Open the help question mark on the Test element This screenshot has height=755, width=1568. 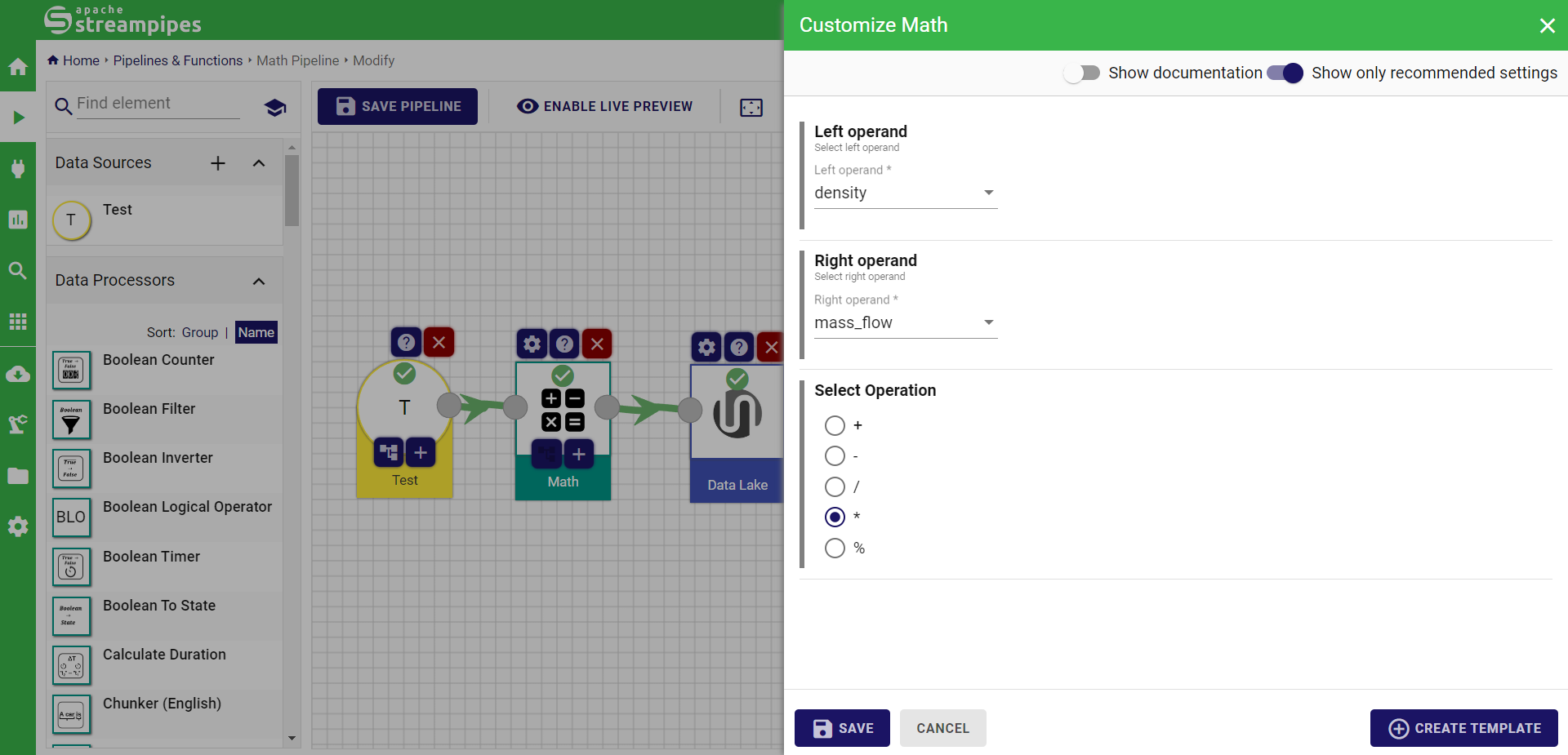point(405,342)
